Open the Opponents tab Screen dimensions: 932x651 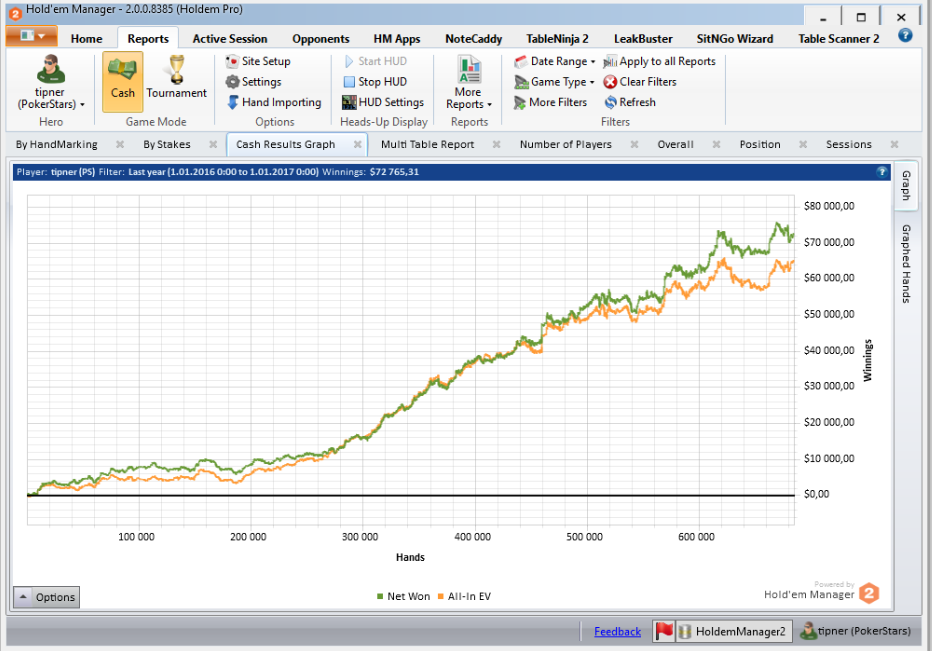(x=321, y=39)
